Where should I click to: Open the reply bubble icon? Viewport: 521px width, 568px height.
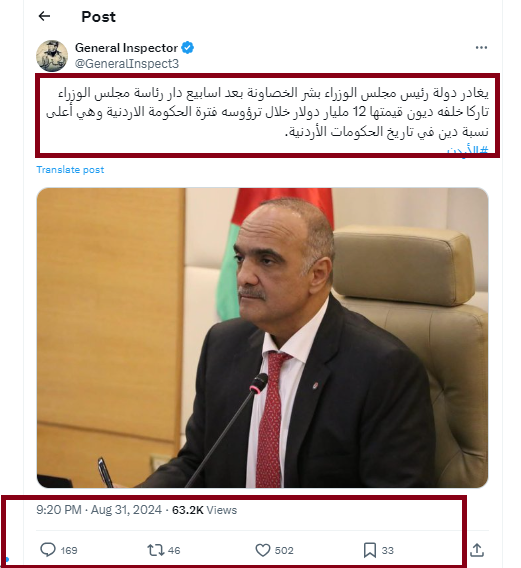(x=47, y=550)
